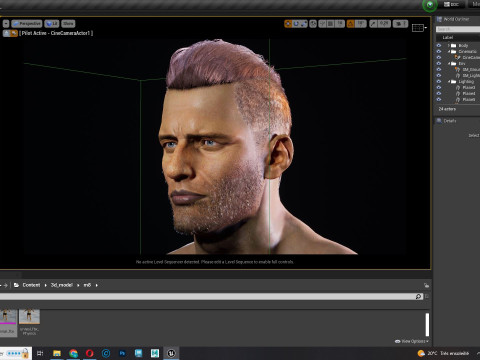Open the grid snap value dropdown
Viewport: 480px width, 360px height.
click(340, 24)
